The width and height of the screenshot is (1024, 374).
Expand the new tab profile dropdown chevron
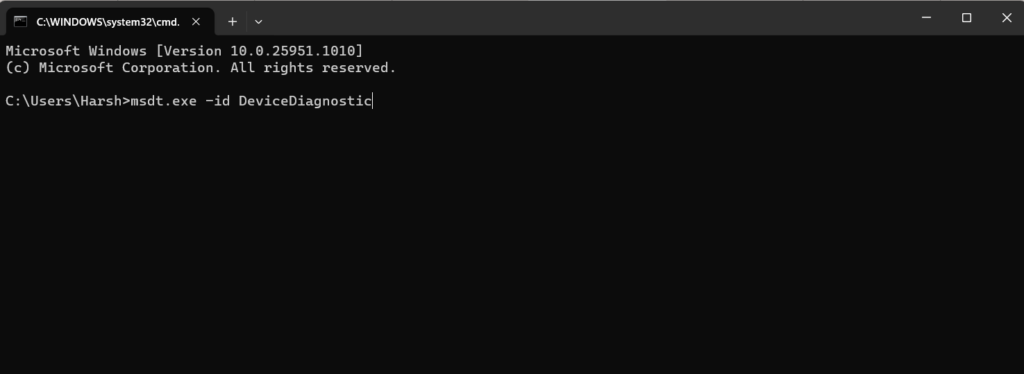coord(259,22)
